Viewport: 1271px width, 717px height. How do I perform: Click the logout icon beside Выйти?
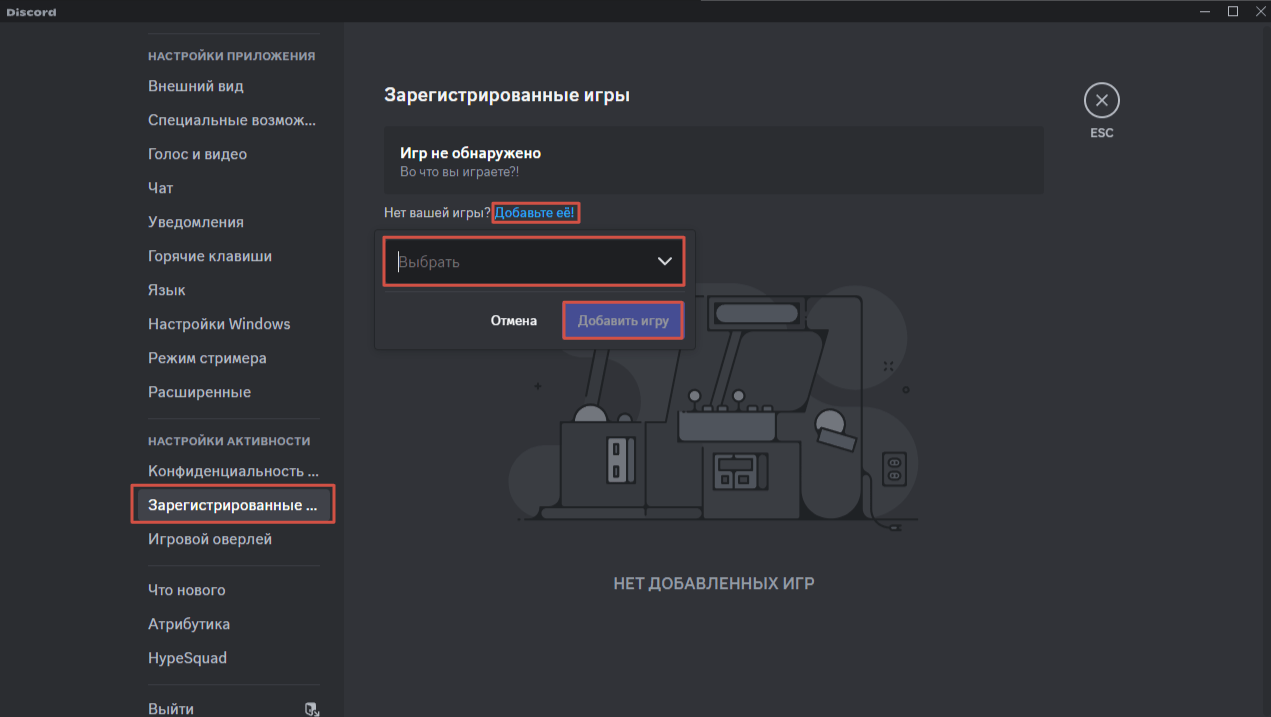[311, 709]
